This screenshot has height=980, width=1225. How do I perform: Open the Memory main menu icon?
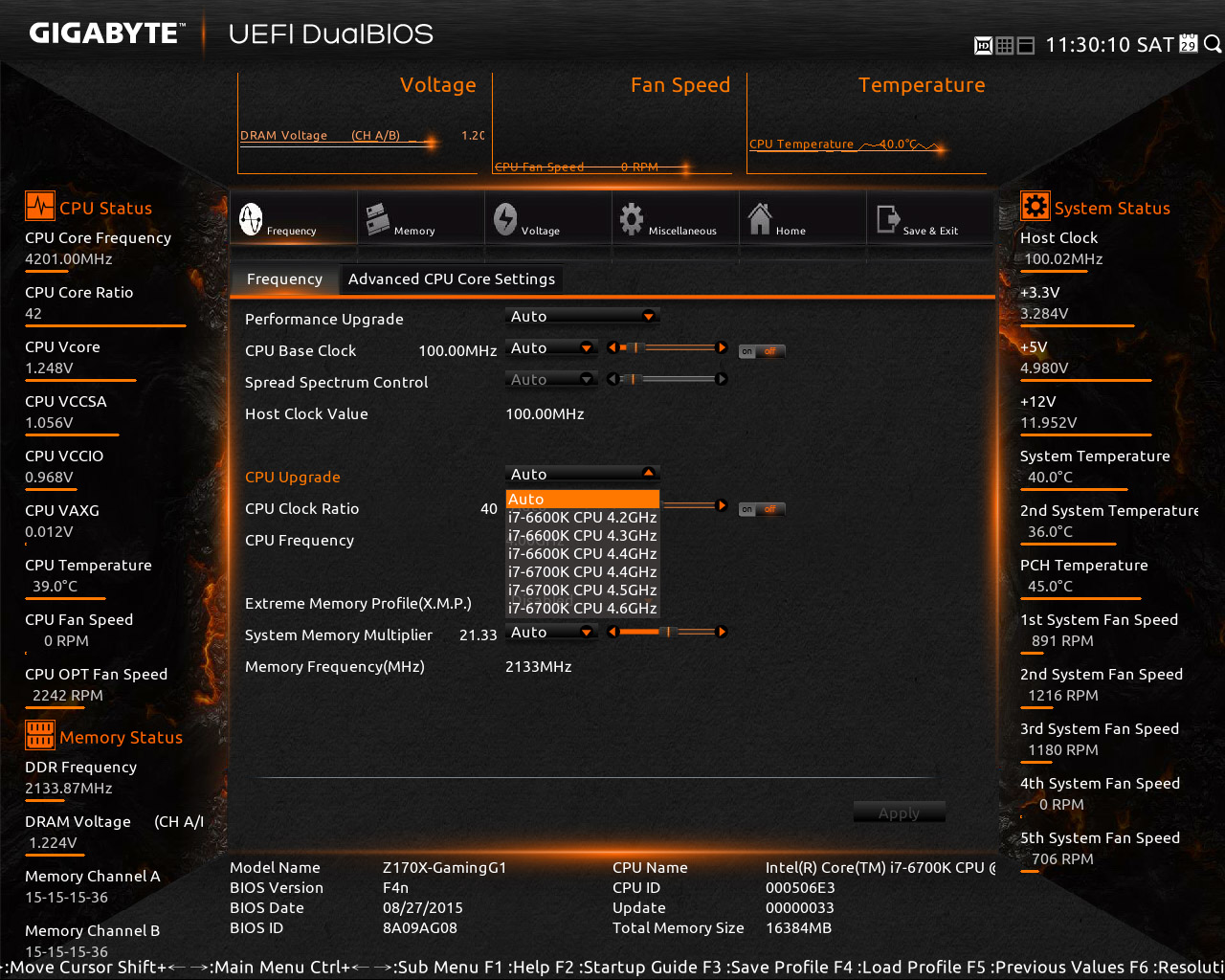(x=378, y=219)
